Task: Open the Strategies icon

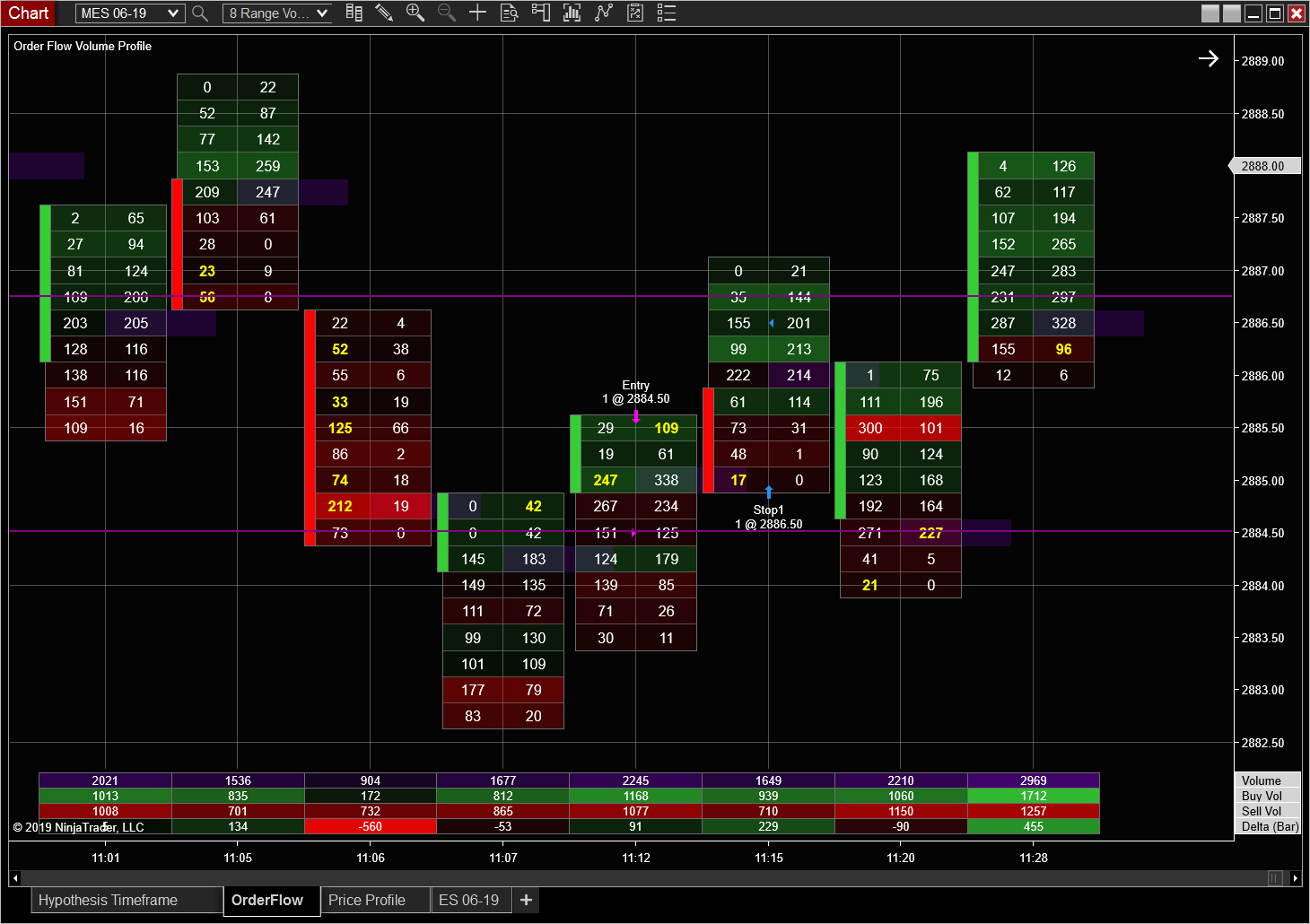Action: pos(634,13)
